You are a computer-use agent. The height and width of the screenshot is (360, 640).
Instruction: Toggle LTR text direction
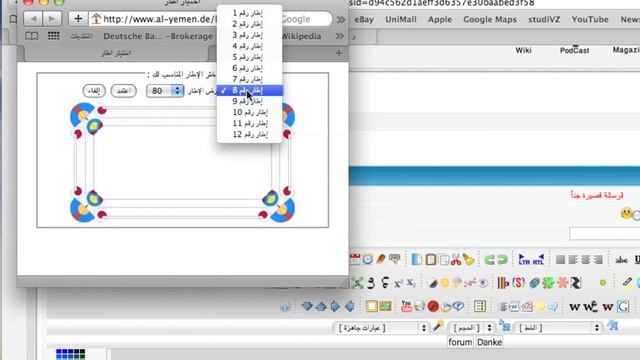[x=524, y=260]
